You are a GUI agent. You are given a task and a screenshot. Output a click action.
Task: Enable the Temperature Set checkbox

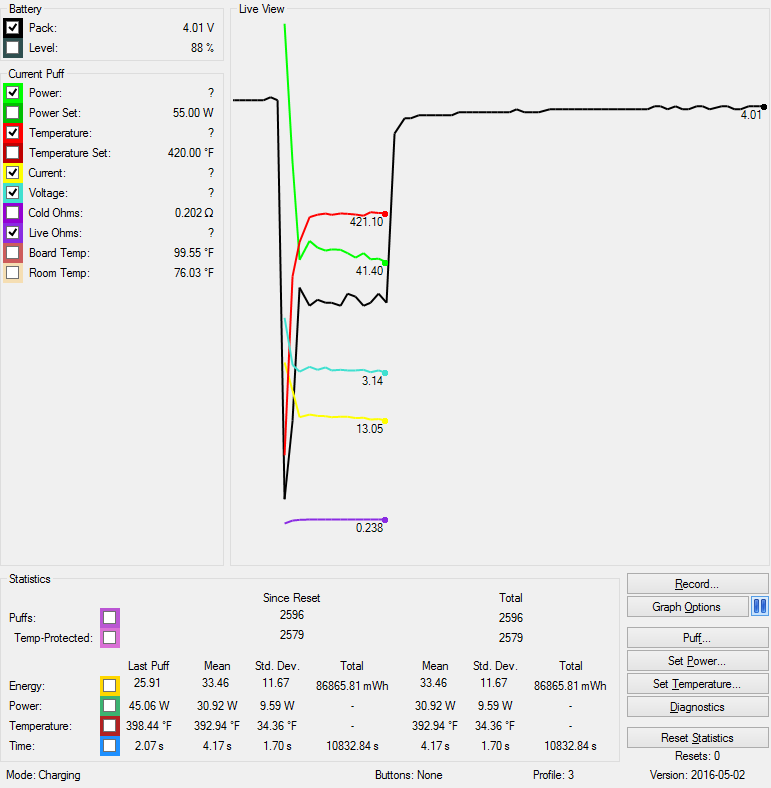coord(13,153)
